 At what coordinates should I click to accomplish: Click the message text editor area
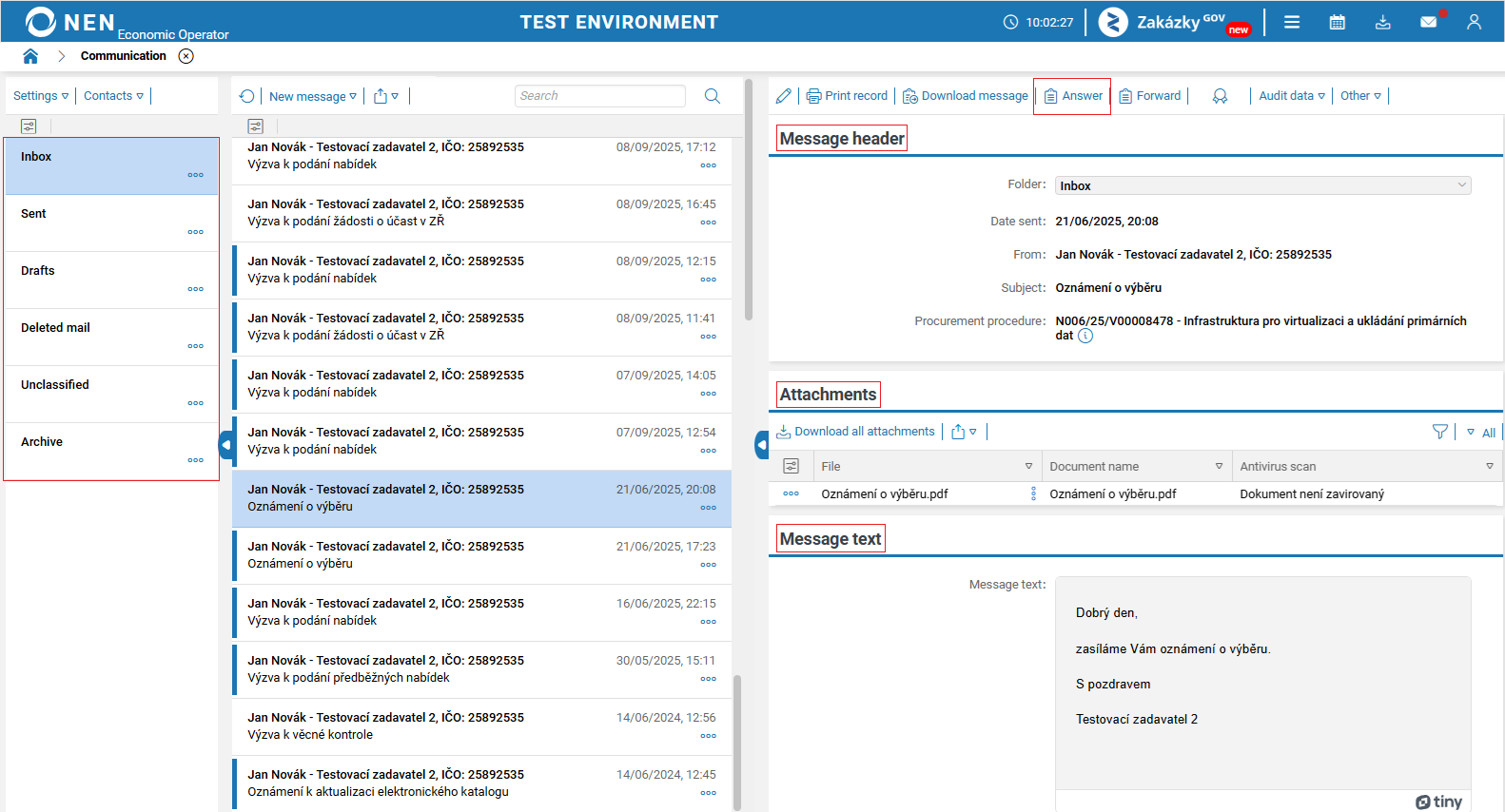pyautogui.click(x=1263, y=683)
